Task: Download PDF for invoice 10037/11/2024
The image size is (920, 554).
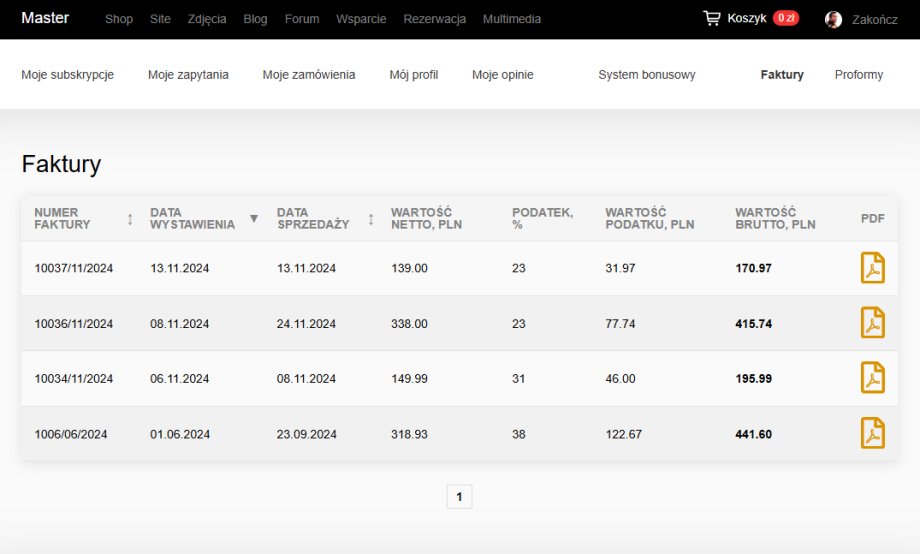Action: (872, 268)
